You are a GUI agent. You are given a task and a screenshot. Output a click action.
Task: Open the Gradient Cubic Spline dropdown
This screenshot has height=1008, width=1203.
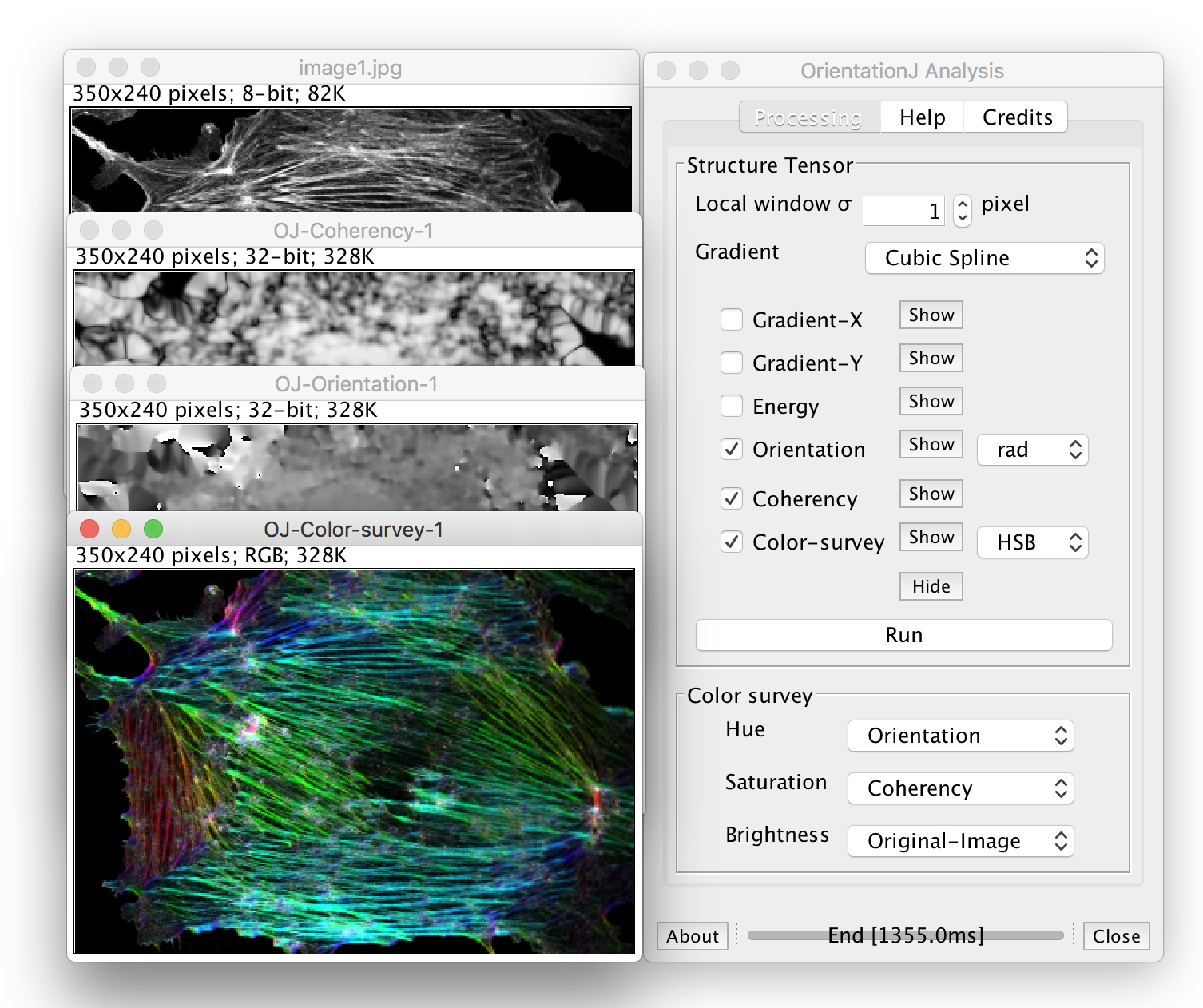click(984, 258)
